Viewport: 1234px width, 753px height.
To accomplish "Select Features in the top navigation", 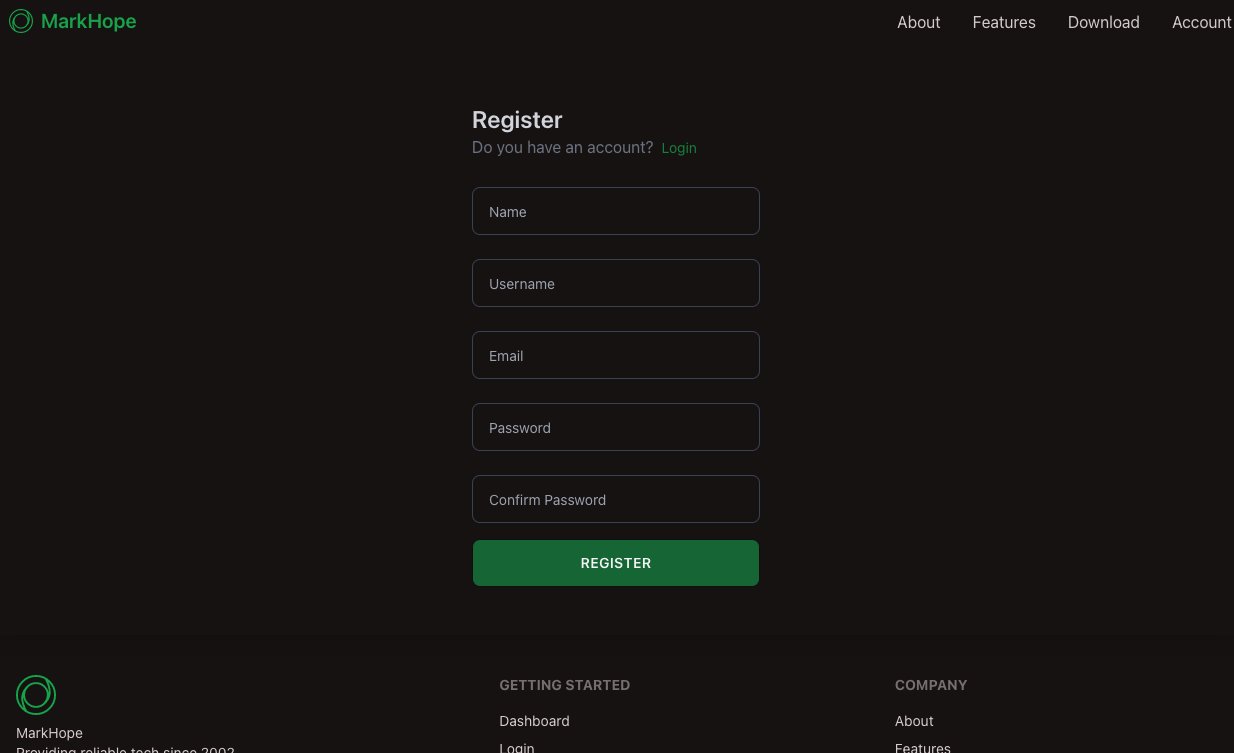I will (x=1004, y=22).
